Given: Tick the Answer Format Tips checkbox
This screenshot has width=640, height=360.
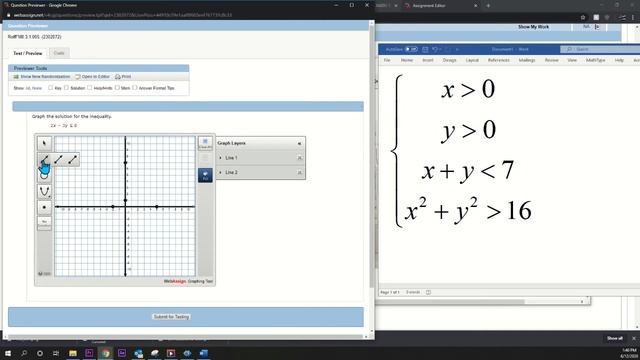Looking at the screenshot, I should 135,88.
